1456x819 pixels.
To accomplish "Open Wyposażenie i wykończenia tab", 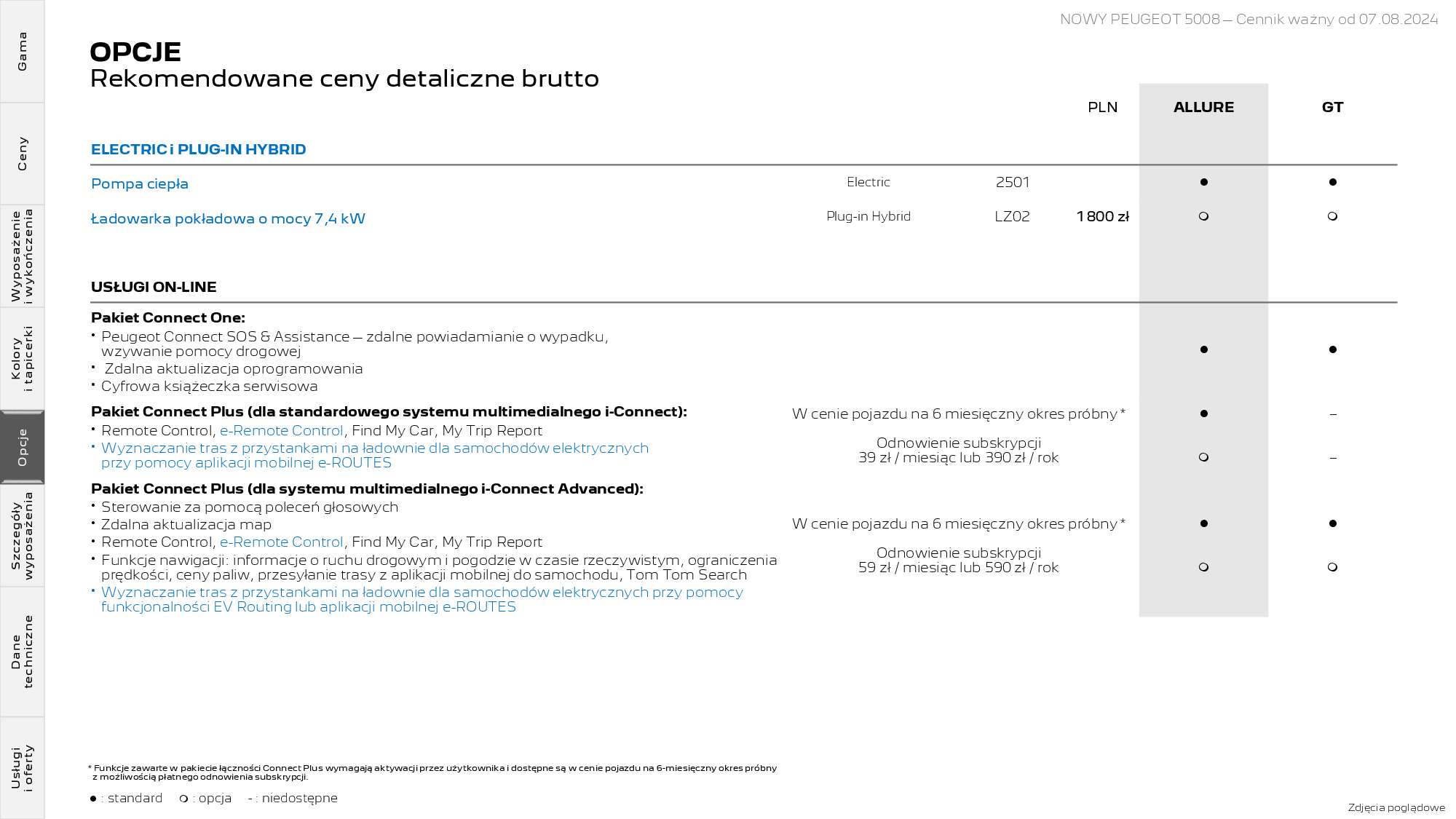I will click(22, 256).
